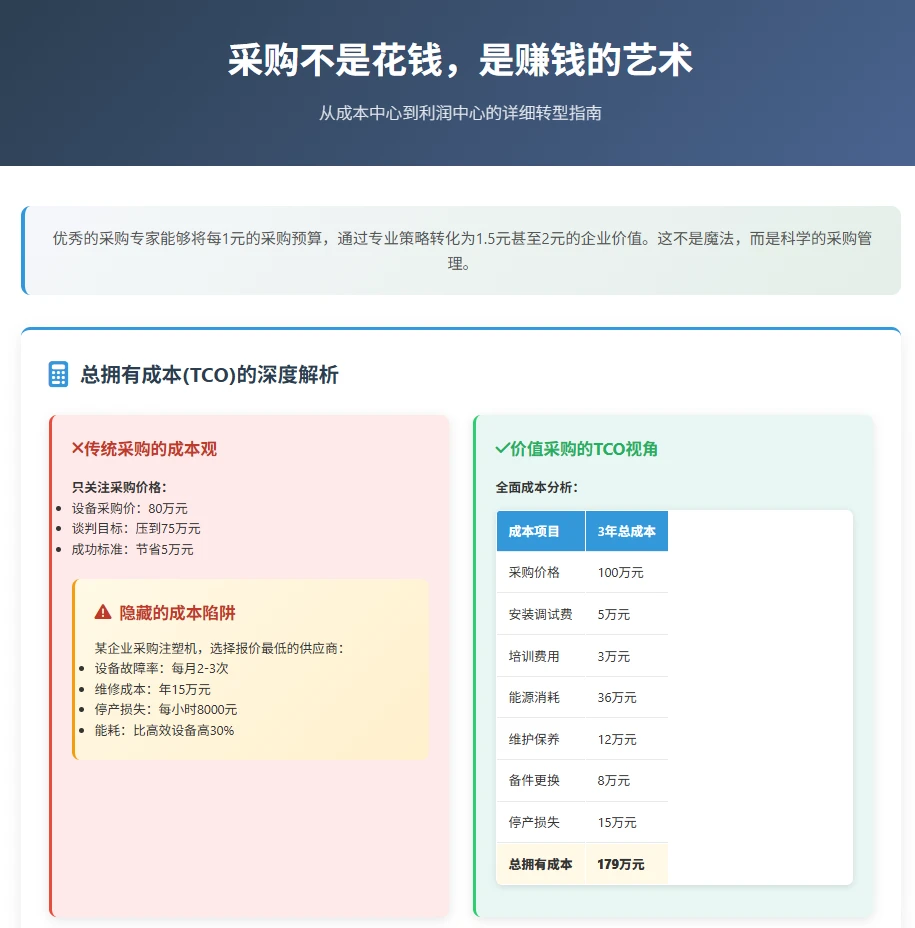Click the blue calculator icon beside TCO heading
The image size is (915, 928).
(58, 374)
